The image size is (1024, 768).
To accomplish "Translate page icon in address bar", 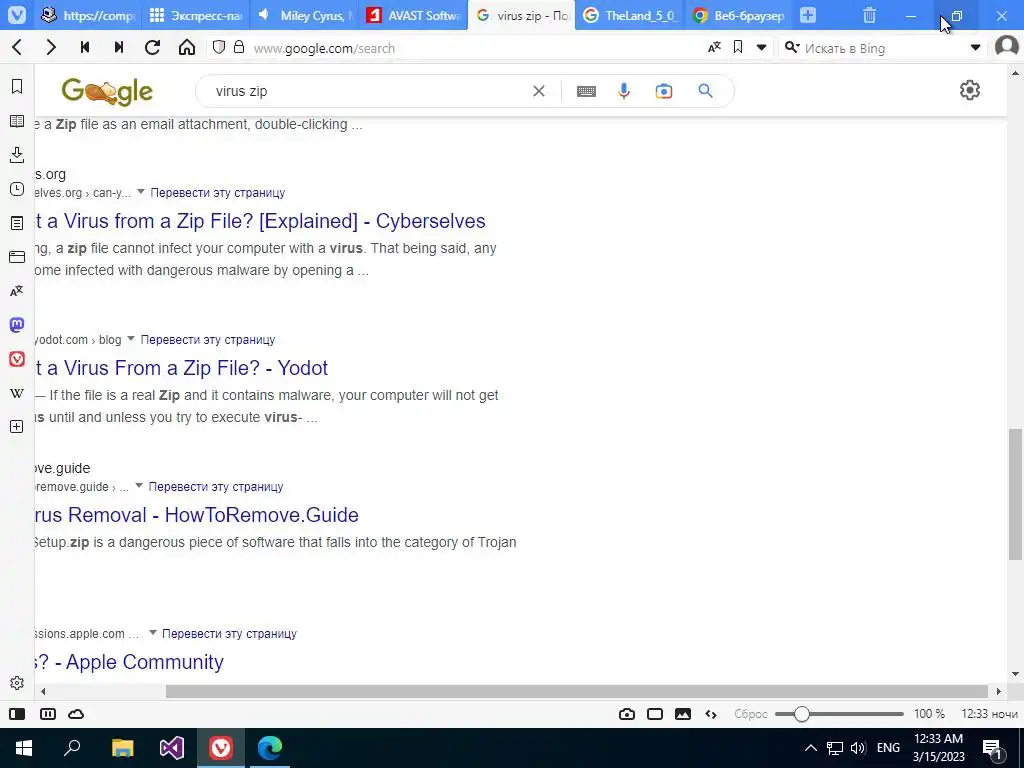I will (714, 47).
